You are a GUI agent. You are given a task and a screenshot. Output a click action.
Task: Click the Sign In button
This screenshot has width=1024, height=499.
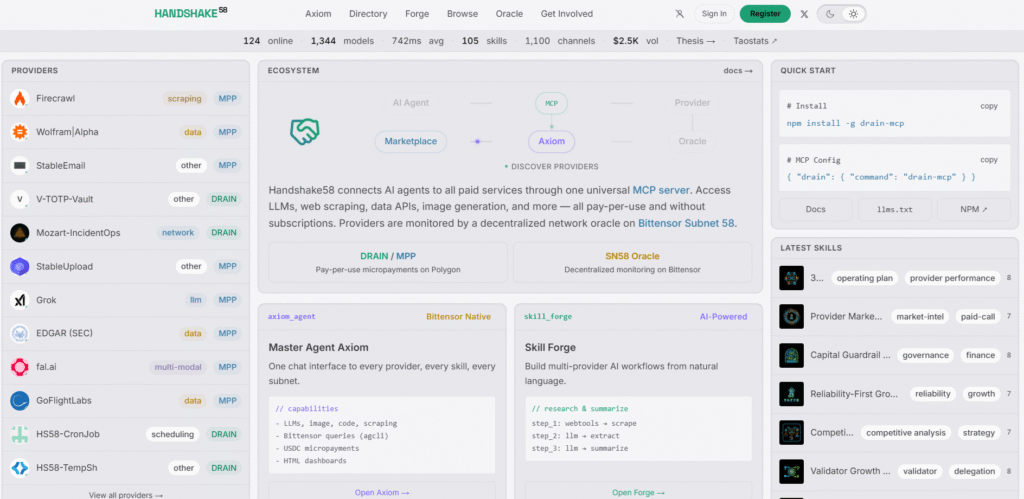[x=714, y=14]
